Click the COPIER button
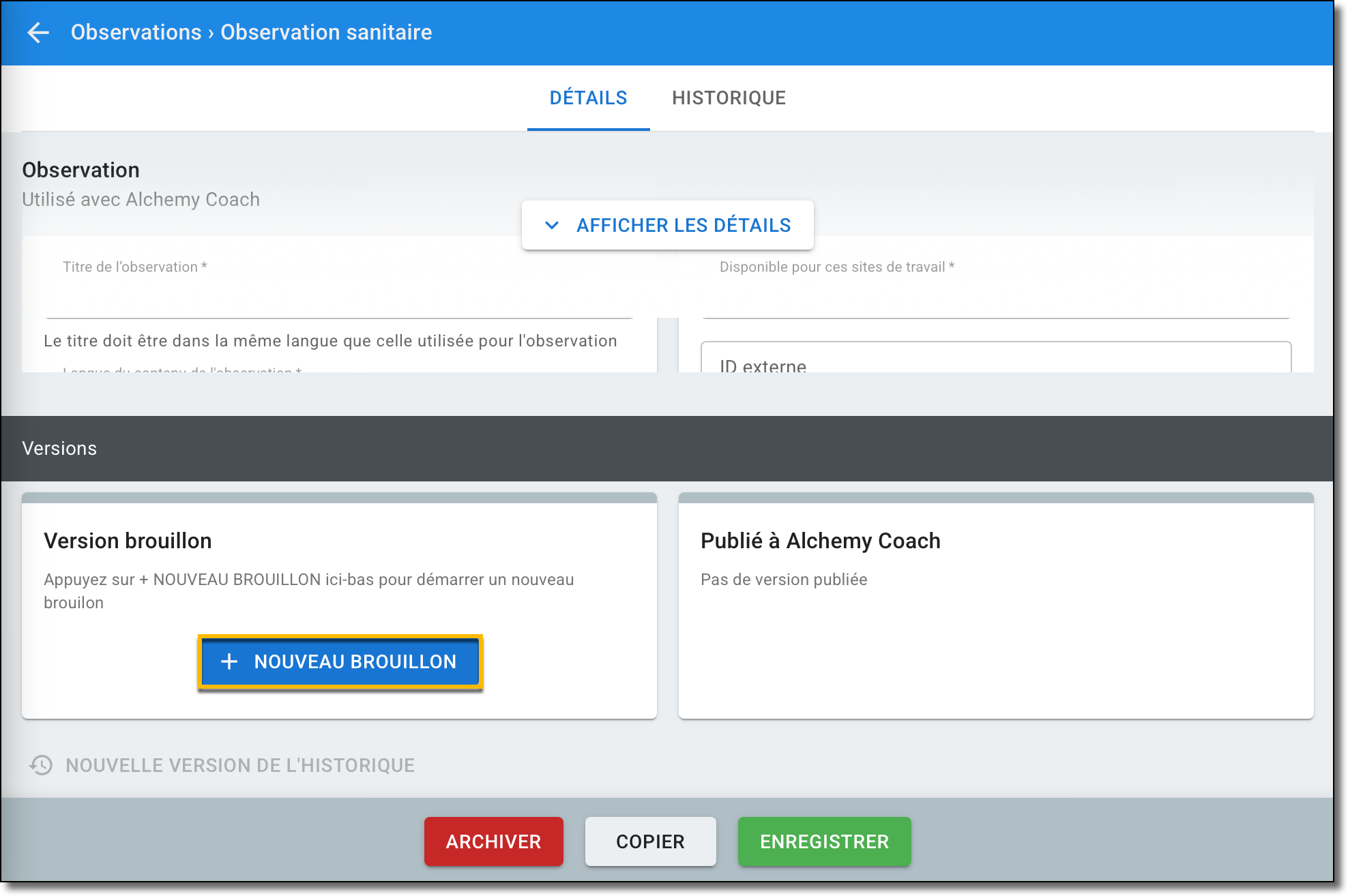The image size is (1348, 896). [x=650, y=841]
